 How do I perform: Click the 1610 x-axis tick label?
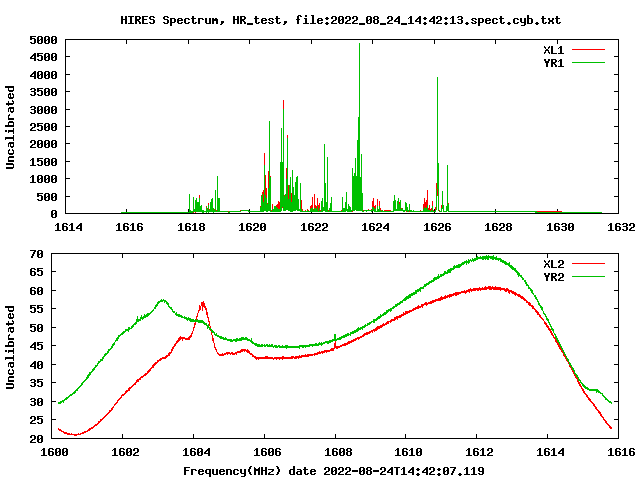[408, 452]
